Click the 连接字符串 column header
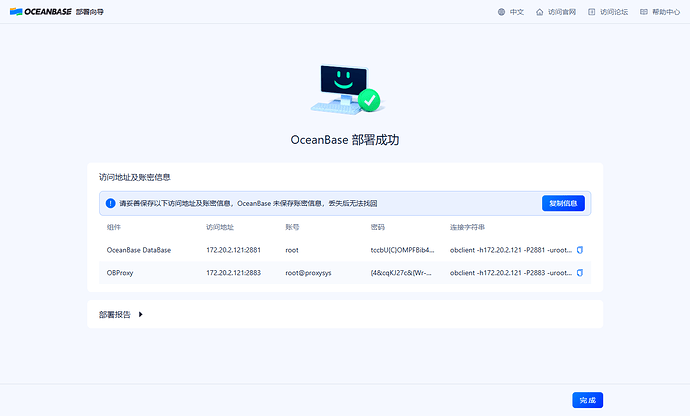 [x=467, y=227]
